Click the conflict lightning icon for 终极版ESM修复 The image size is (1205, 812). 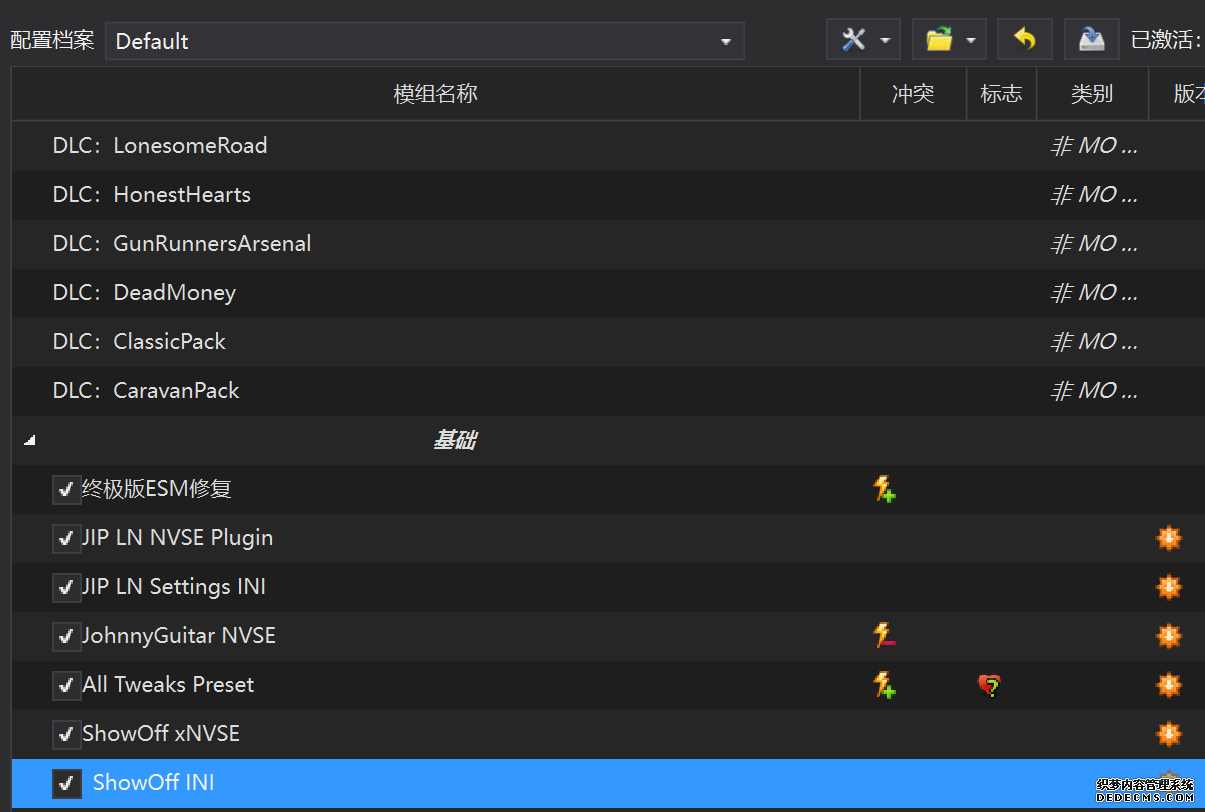[884, 489]
